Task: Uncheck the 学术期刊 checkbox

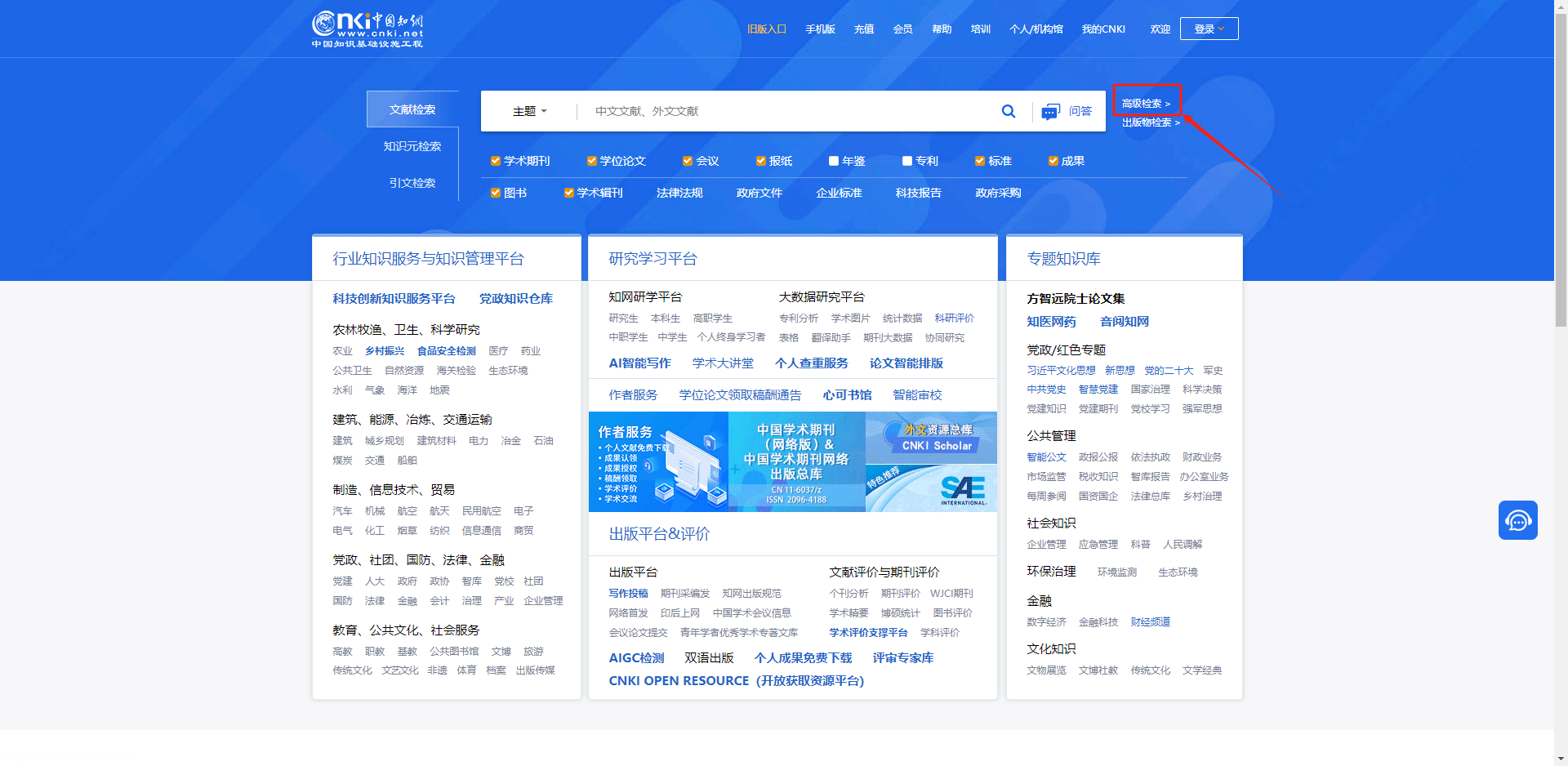Action: pyautogui.click(x=494, y=161)
